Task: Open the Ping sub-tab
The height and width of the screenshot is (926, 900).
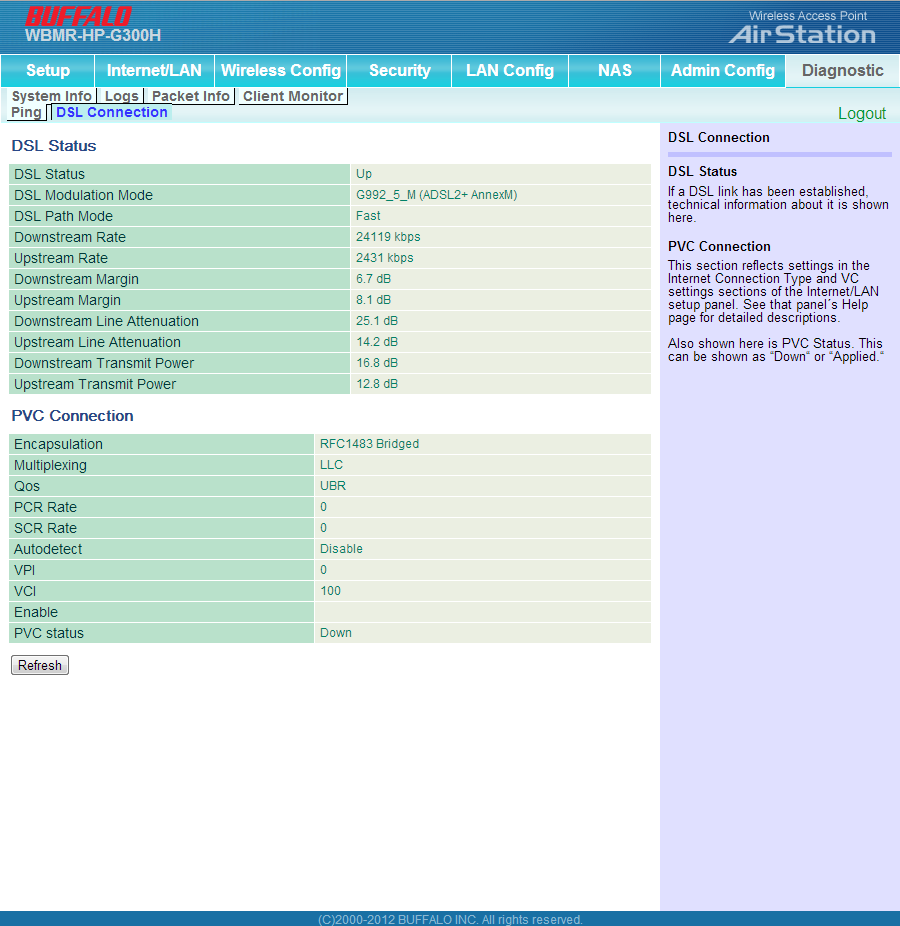Action: point(26,113)
